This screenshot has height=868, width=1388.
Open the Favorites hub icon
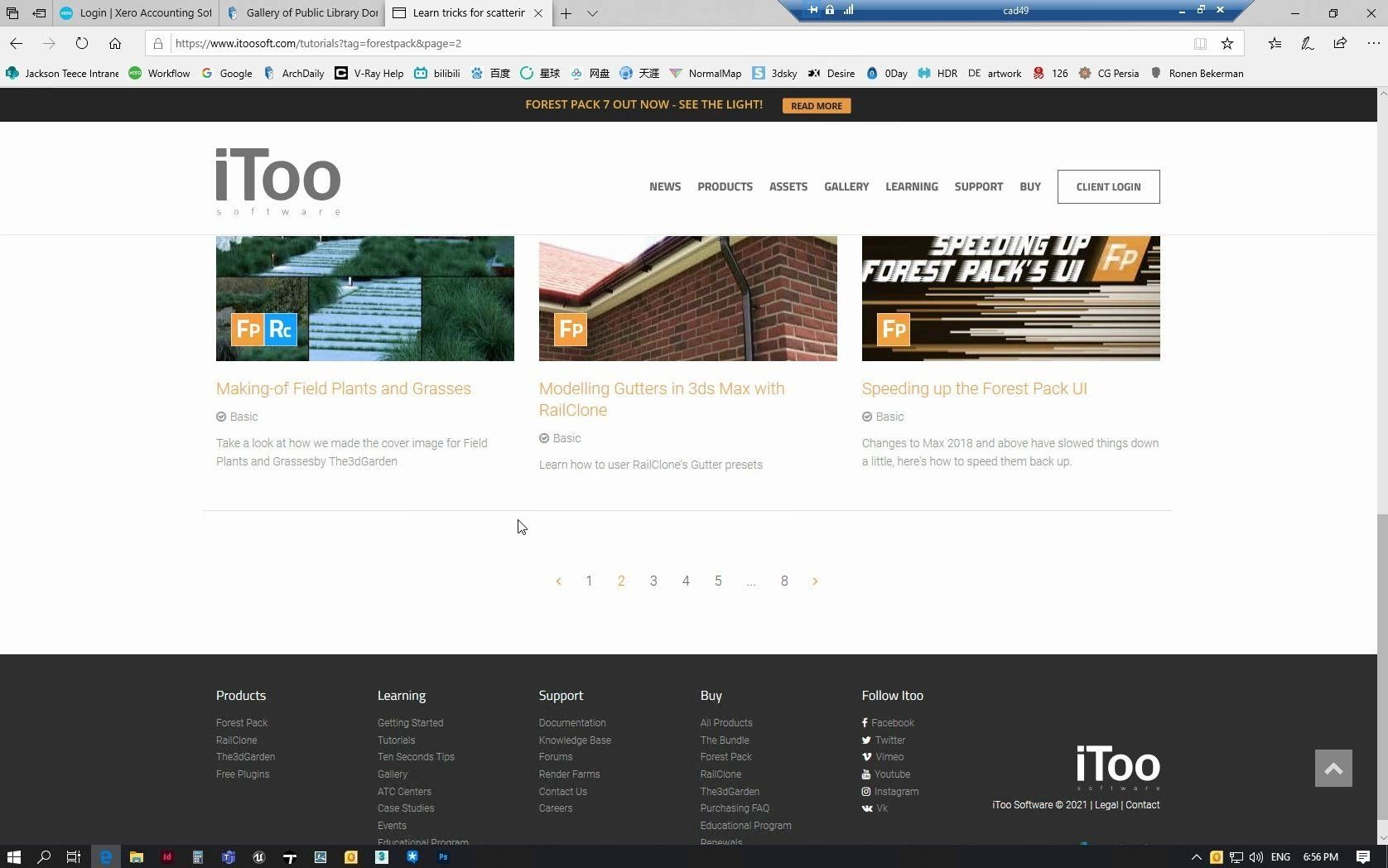point(1275,43)
